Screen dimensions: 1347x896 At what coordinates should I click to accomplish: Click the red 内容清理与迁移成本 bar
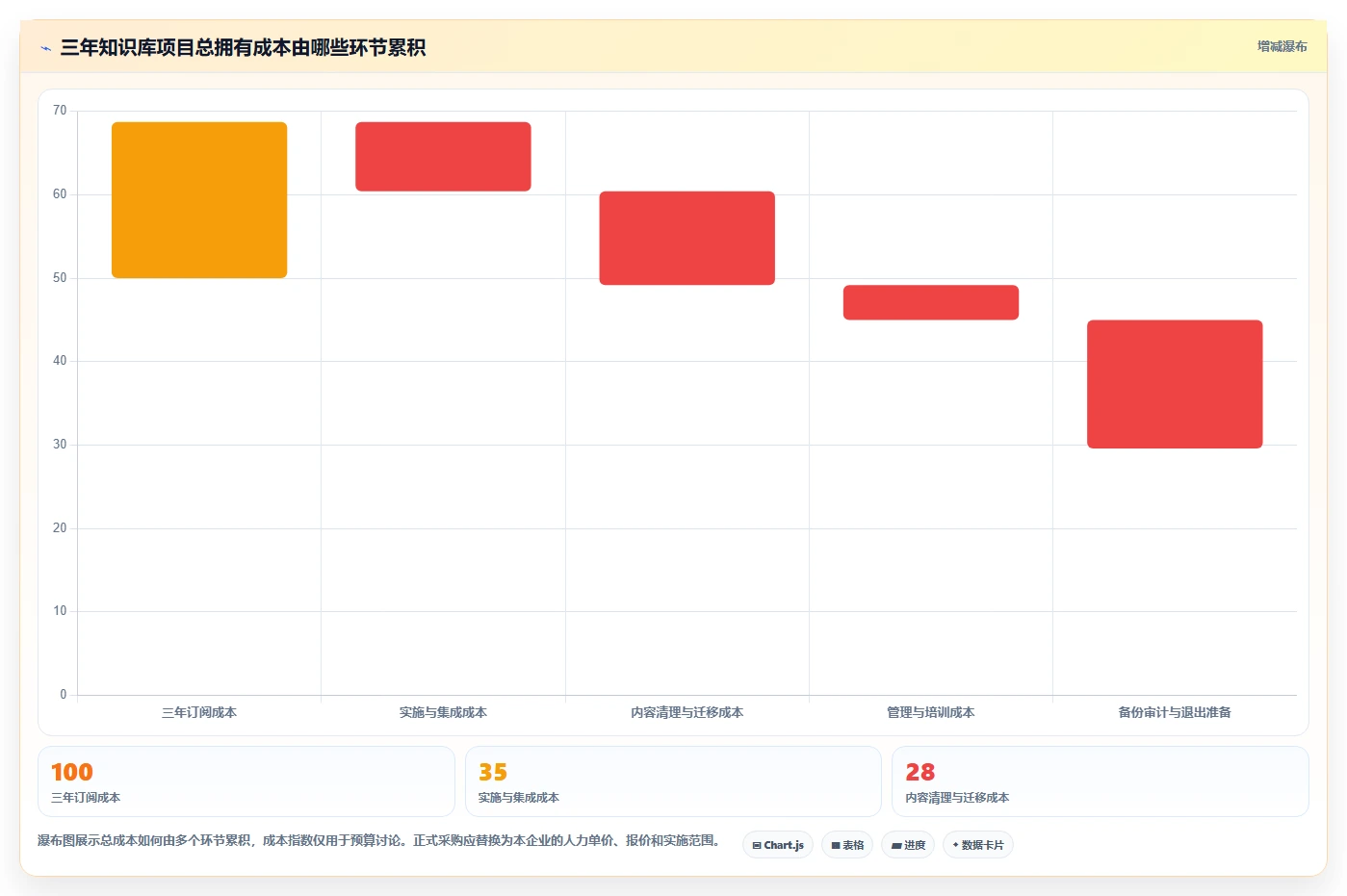tap(687, 238)
